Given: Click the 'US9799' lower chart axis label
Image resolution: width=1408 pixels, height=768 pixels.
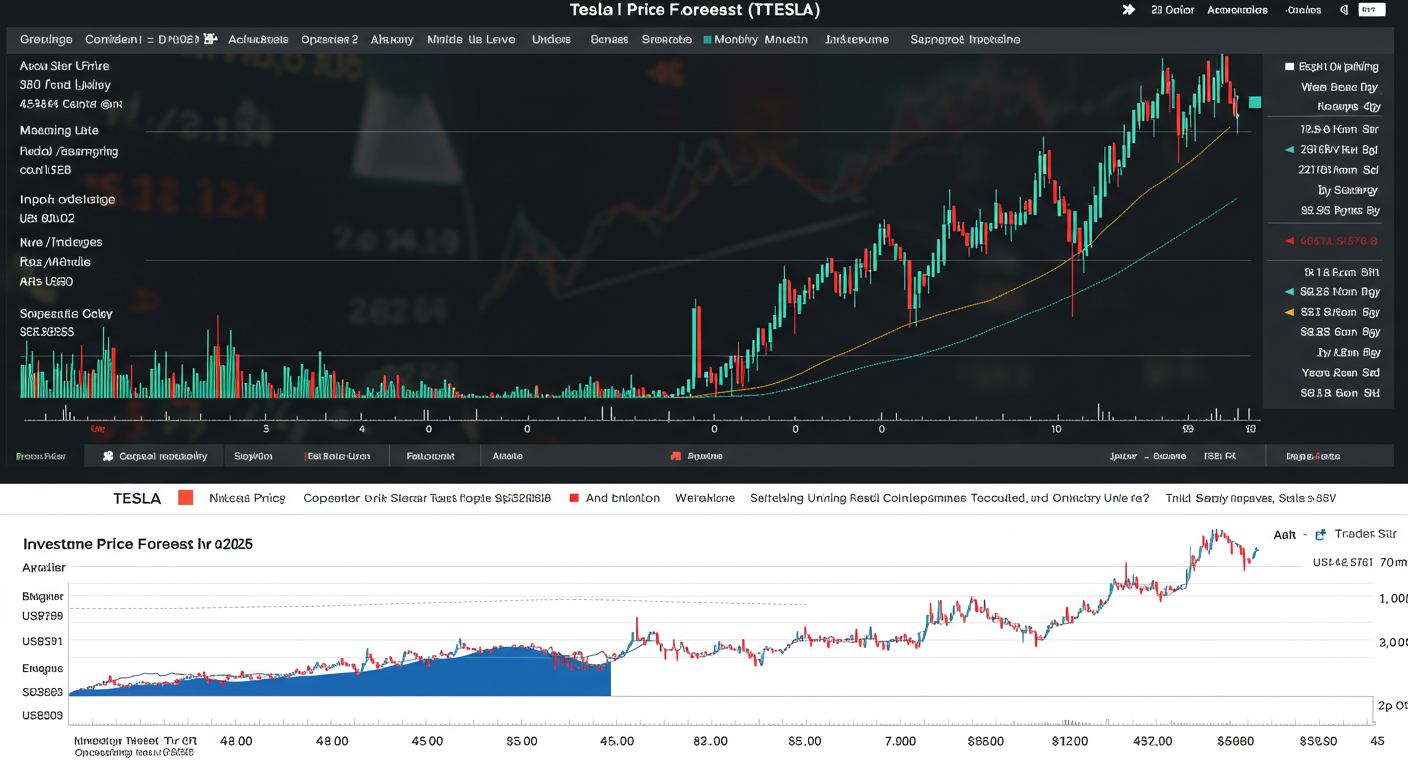Looking at the screenshot, I should coord(42,616).
